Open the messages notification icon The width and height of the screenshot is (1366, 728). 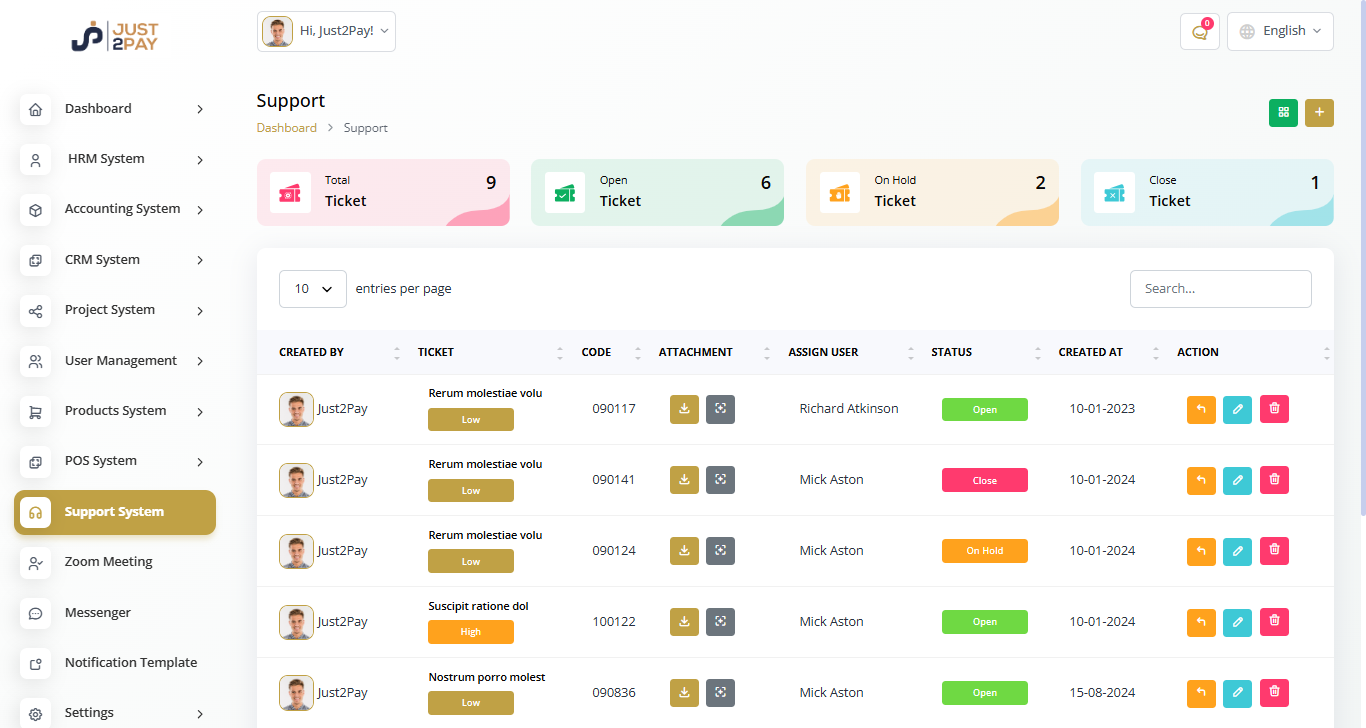pyautogui.click(x=1199, y=31)
